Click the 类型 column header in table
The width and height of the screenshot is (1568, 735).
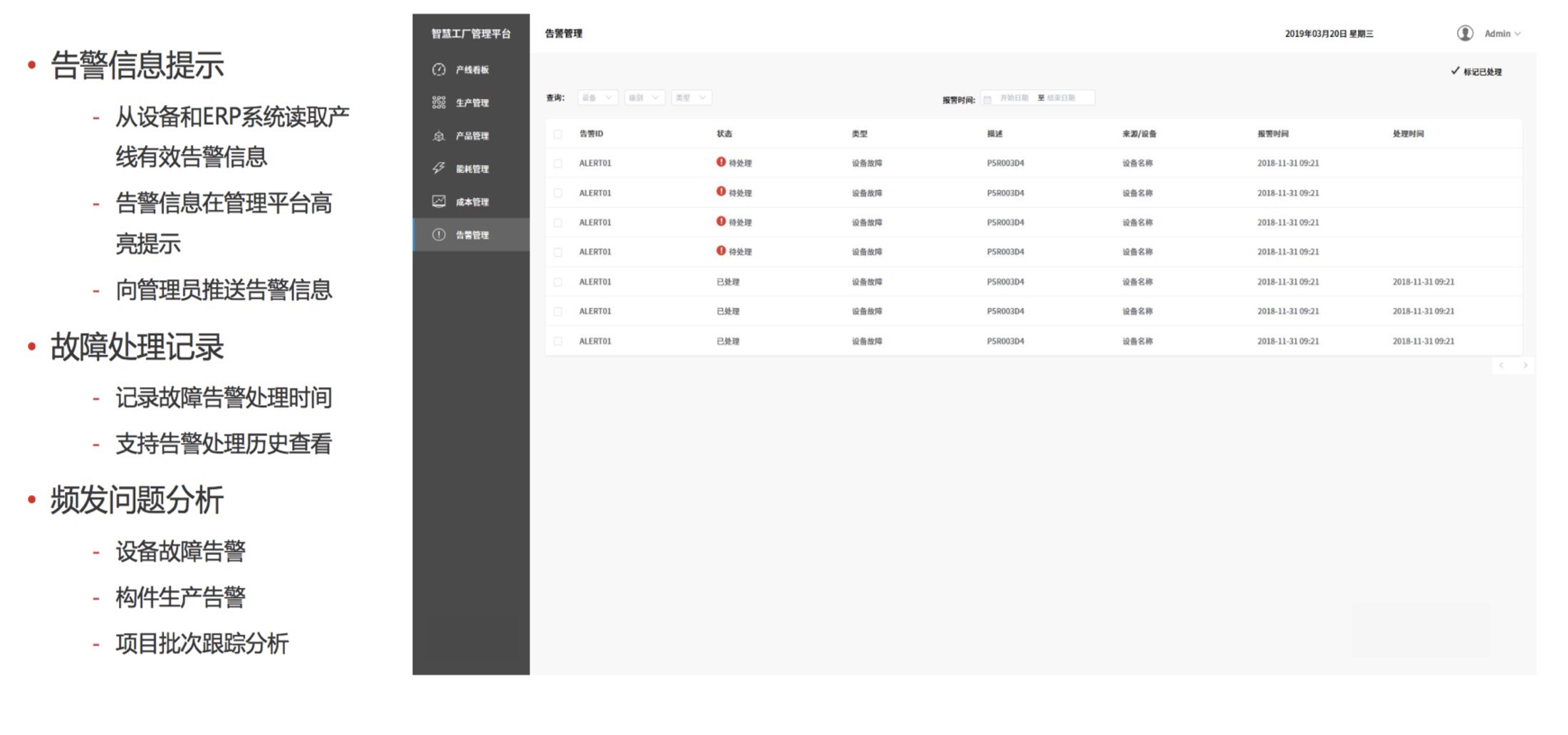coord(860,134)
